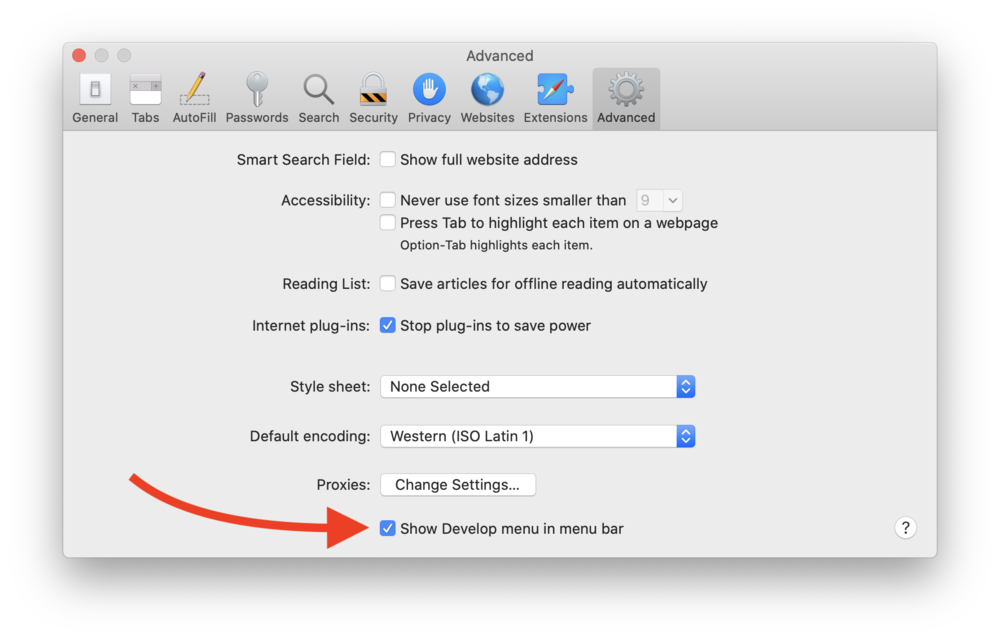Viewport: 1000px width, 641px height.
Task: Open the Passwords key icon pane
Action: pos(257,99)
